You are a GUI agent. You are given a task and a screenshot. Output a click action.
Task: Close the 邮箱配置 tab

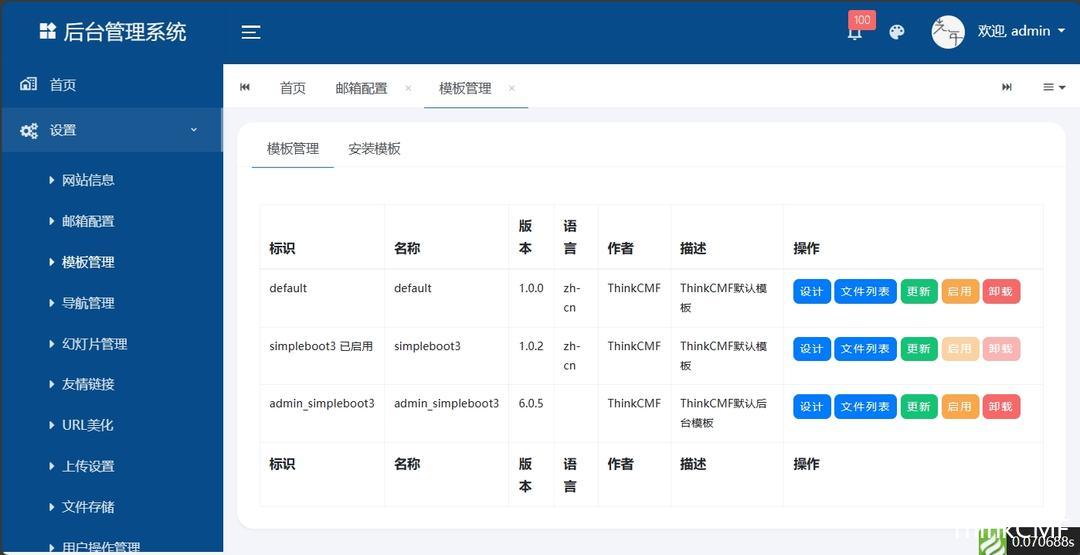coord(408,88)
